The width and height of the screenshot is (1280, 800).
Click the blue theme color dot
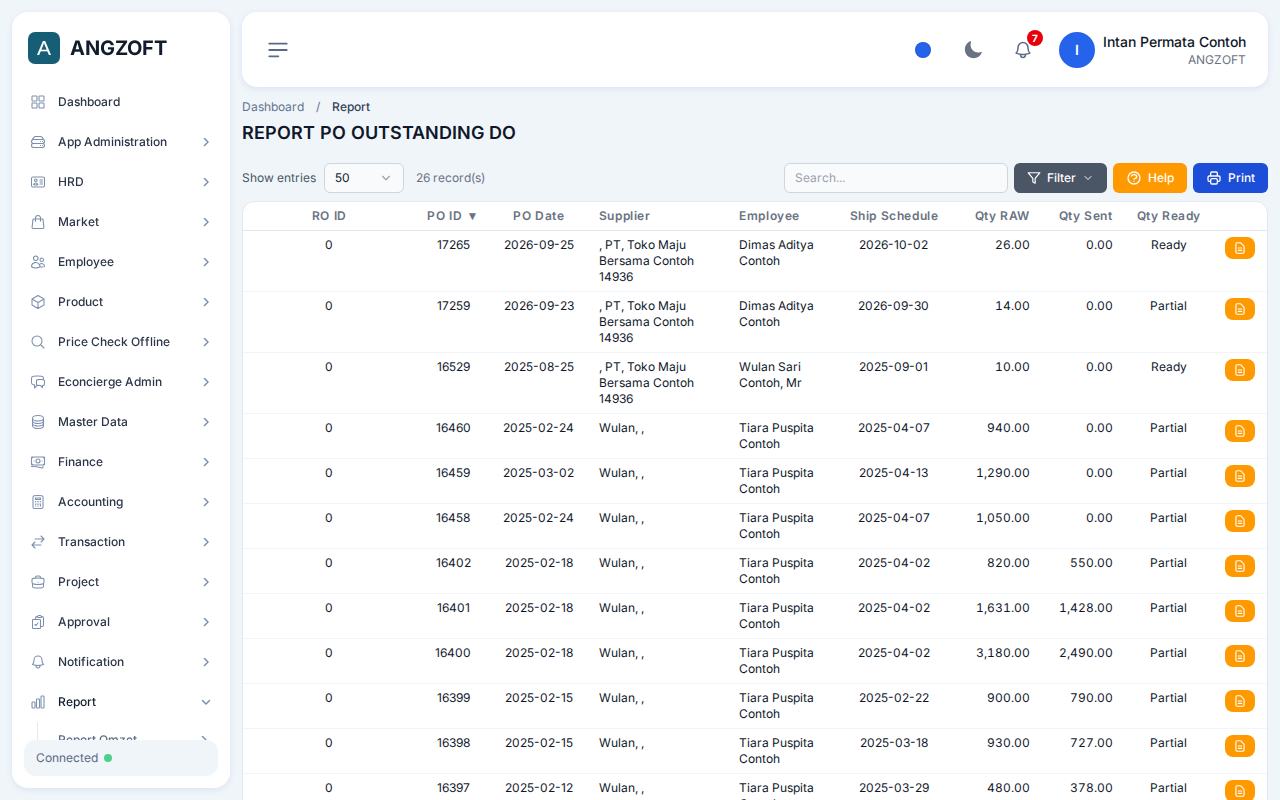pyautogui.click(x=923, y=50)
